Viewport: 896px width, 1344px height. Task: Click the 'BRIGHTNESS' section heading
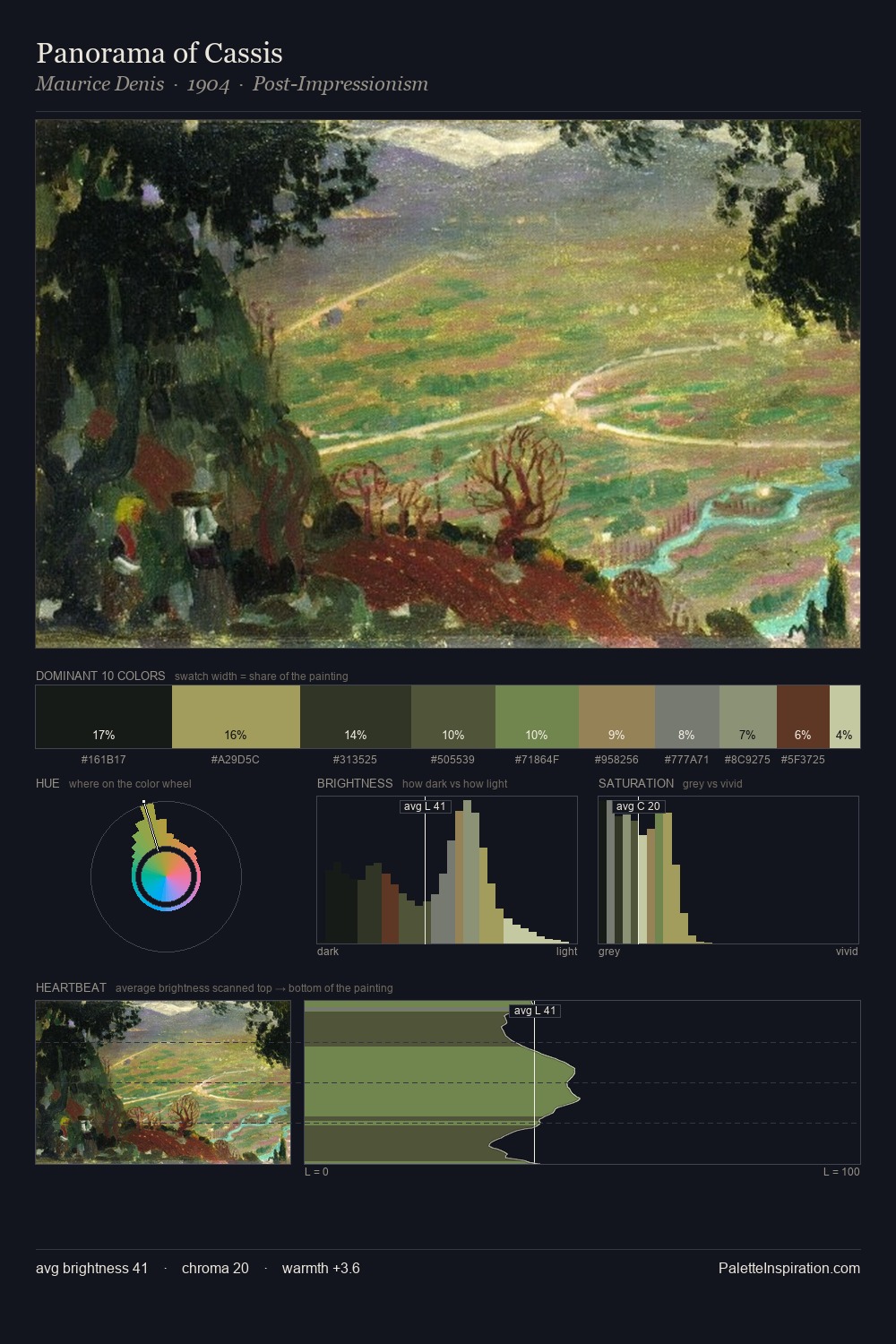355,783
